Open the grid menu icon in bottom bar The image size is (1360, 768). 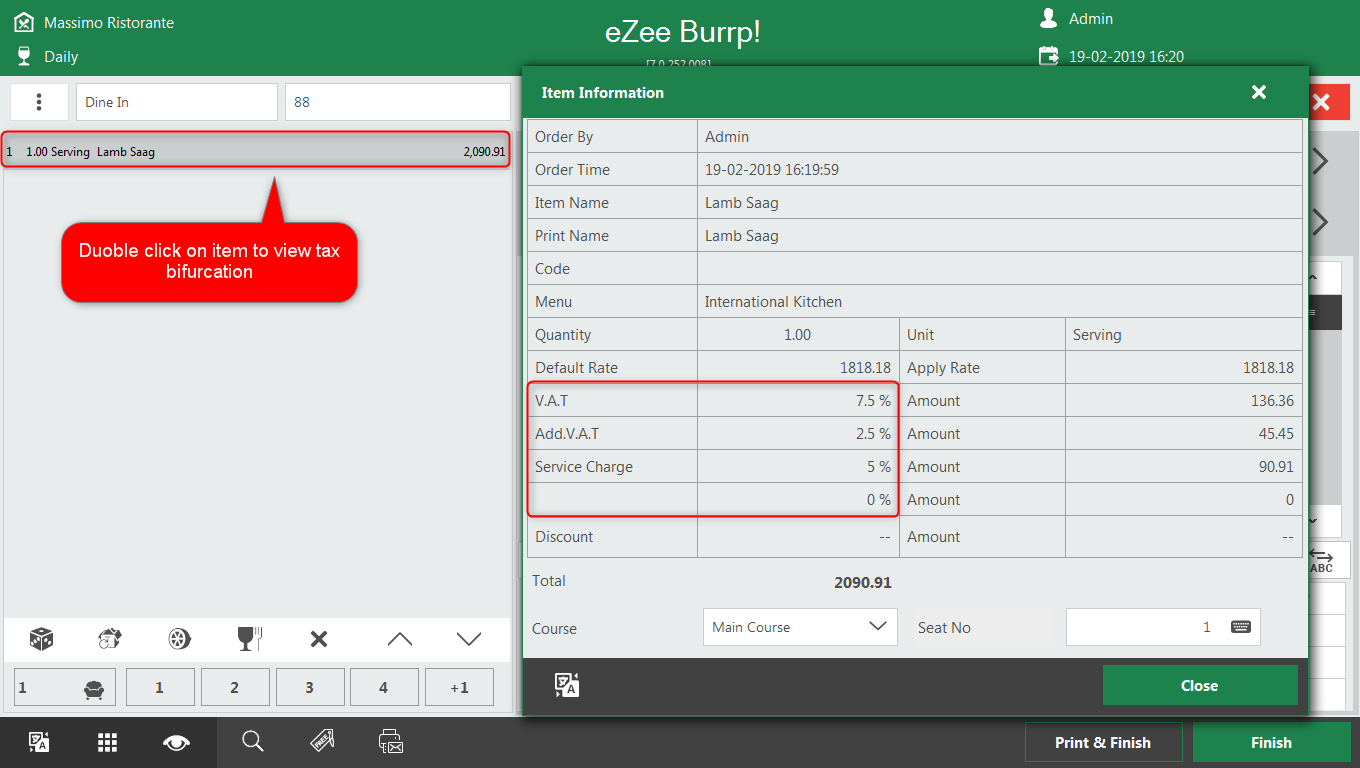pyautogui.click(x=108, y=742)
